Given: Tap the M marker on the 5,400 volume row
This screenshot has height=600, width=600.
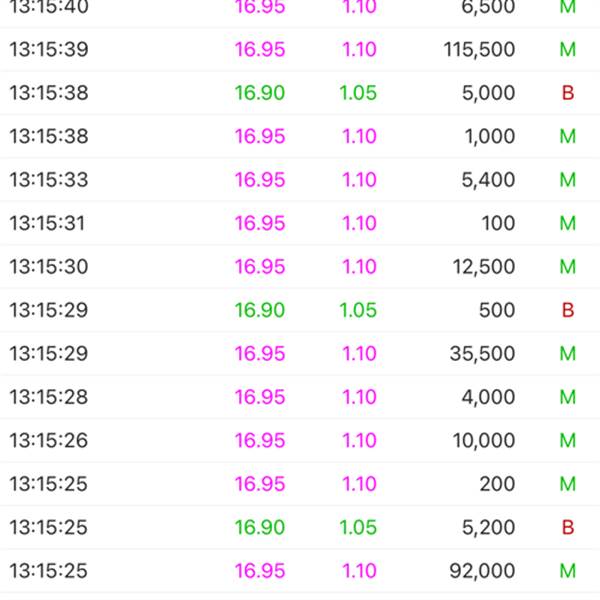Looking at the screenshot, I should coord(568,180).
